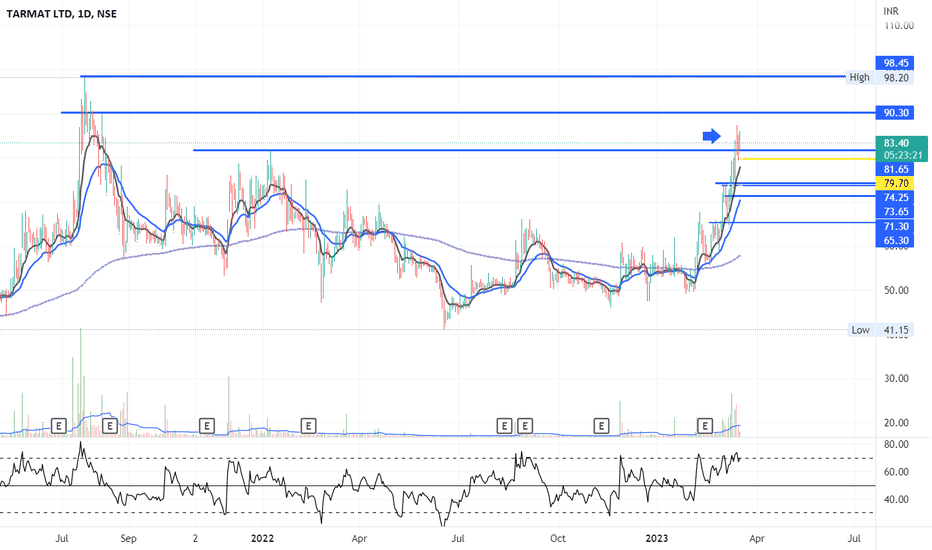This screenshot has height=550, width=932.
Task: Click the RSI axis 80.00 value
Action: [x=896, y=445]
